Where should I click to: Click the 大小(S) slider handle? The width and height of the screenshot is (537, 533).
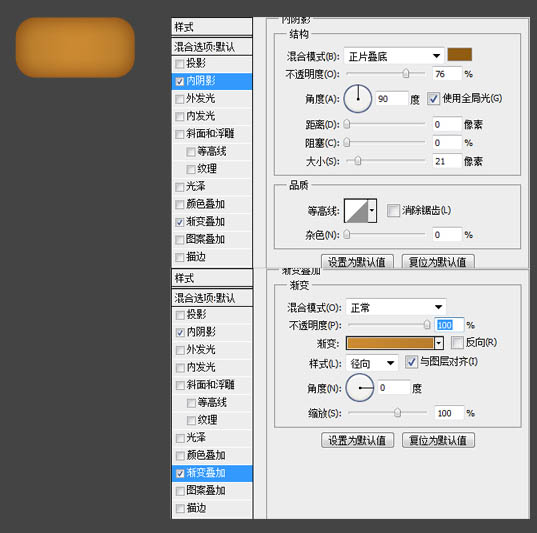[358, 160]
